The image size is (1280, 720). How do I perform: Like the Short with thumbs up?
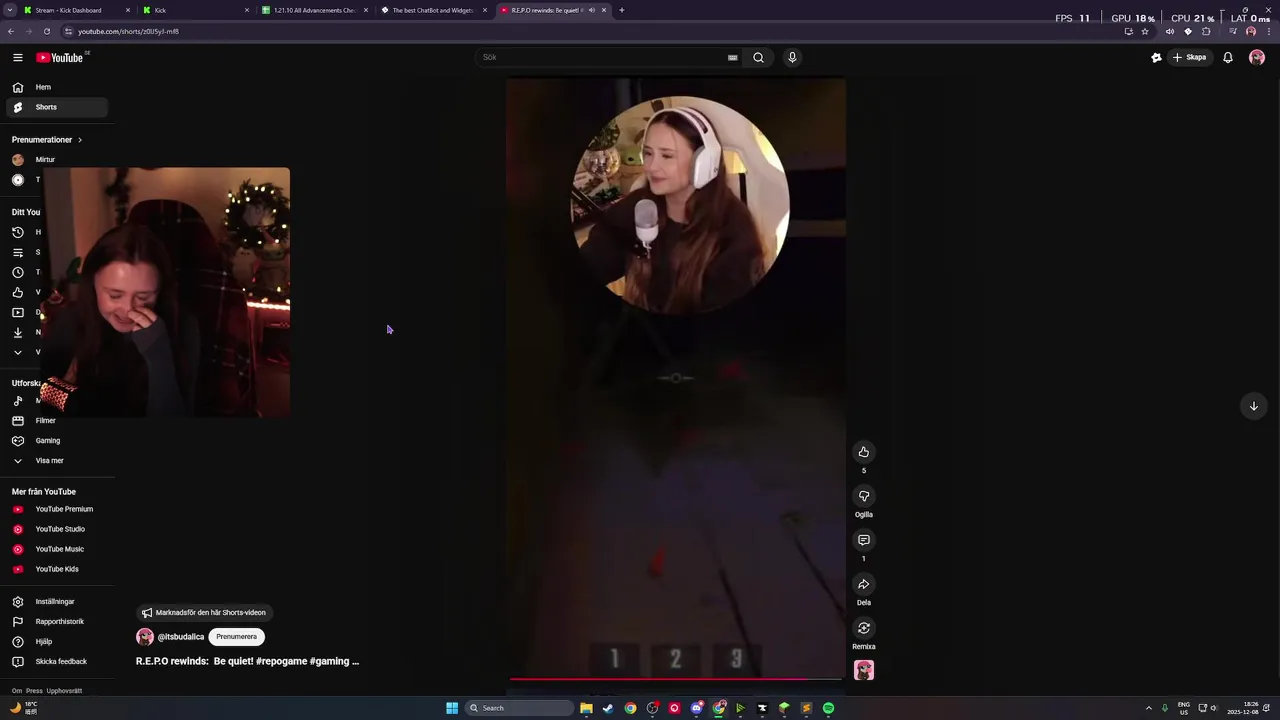click(864, 452)
